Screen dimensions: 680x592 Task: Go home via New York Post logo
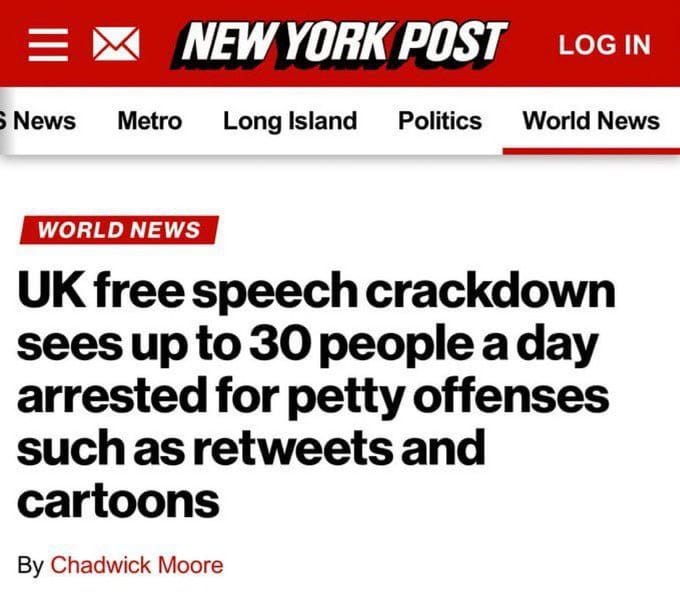click(340, 42)
